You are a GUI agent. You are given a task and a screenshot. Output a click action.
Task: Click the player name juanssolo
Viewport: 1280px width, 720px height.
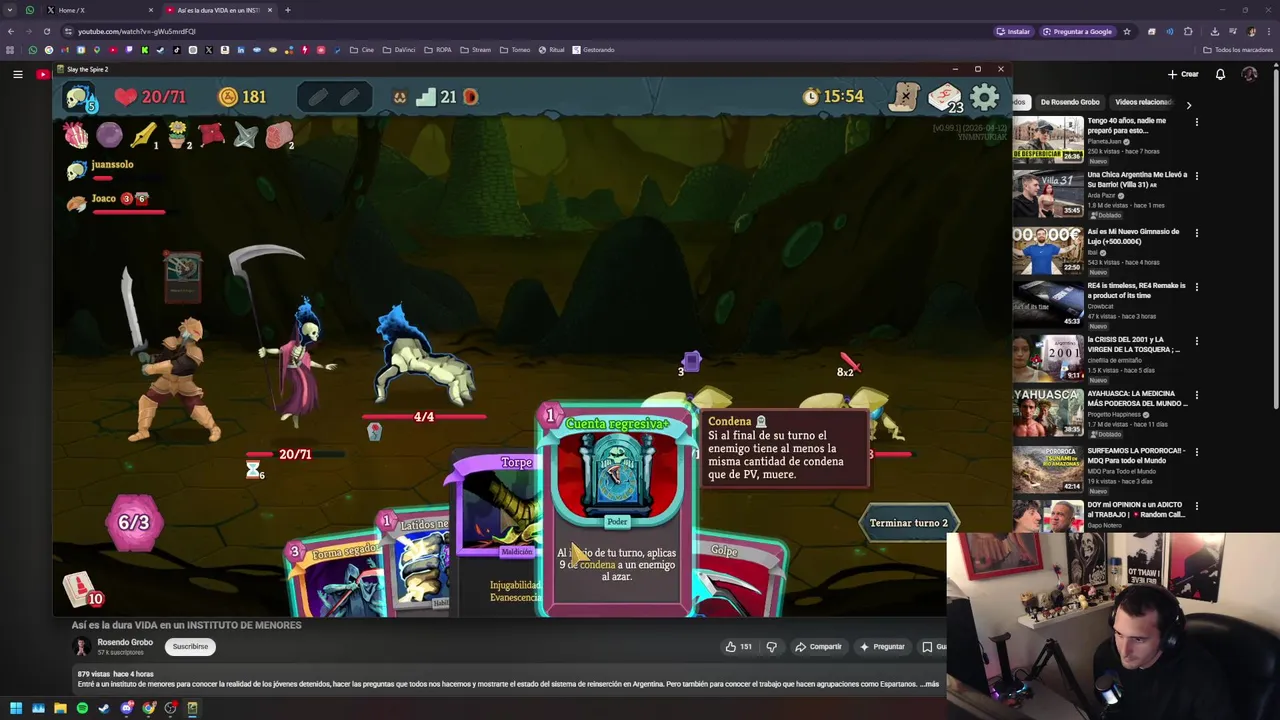pyautogui.click(x=112, y=164)
